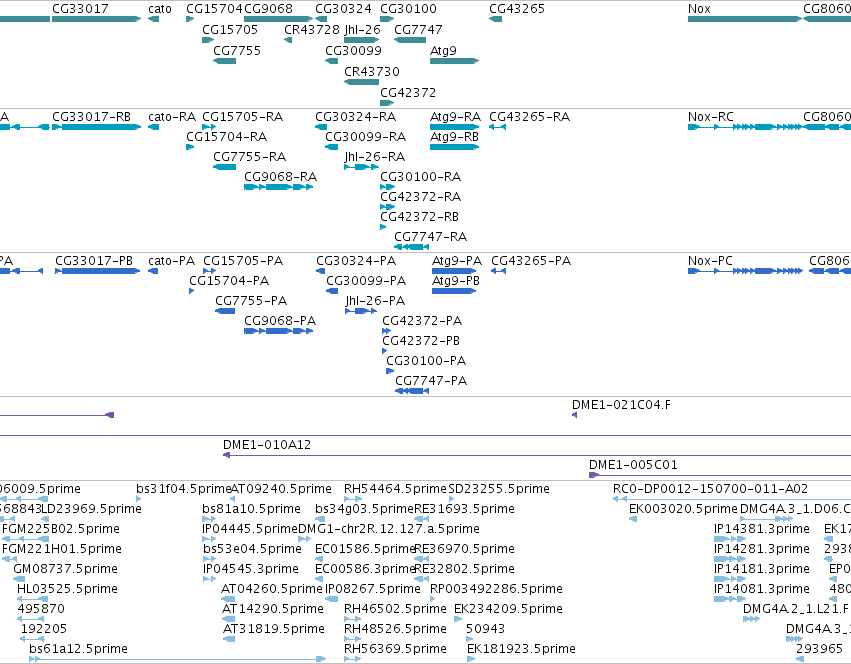
Task: Click the DME1-005C01 clone label
Action: (x=633, y=465)
